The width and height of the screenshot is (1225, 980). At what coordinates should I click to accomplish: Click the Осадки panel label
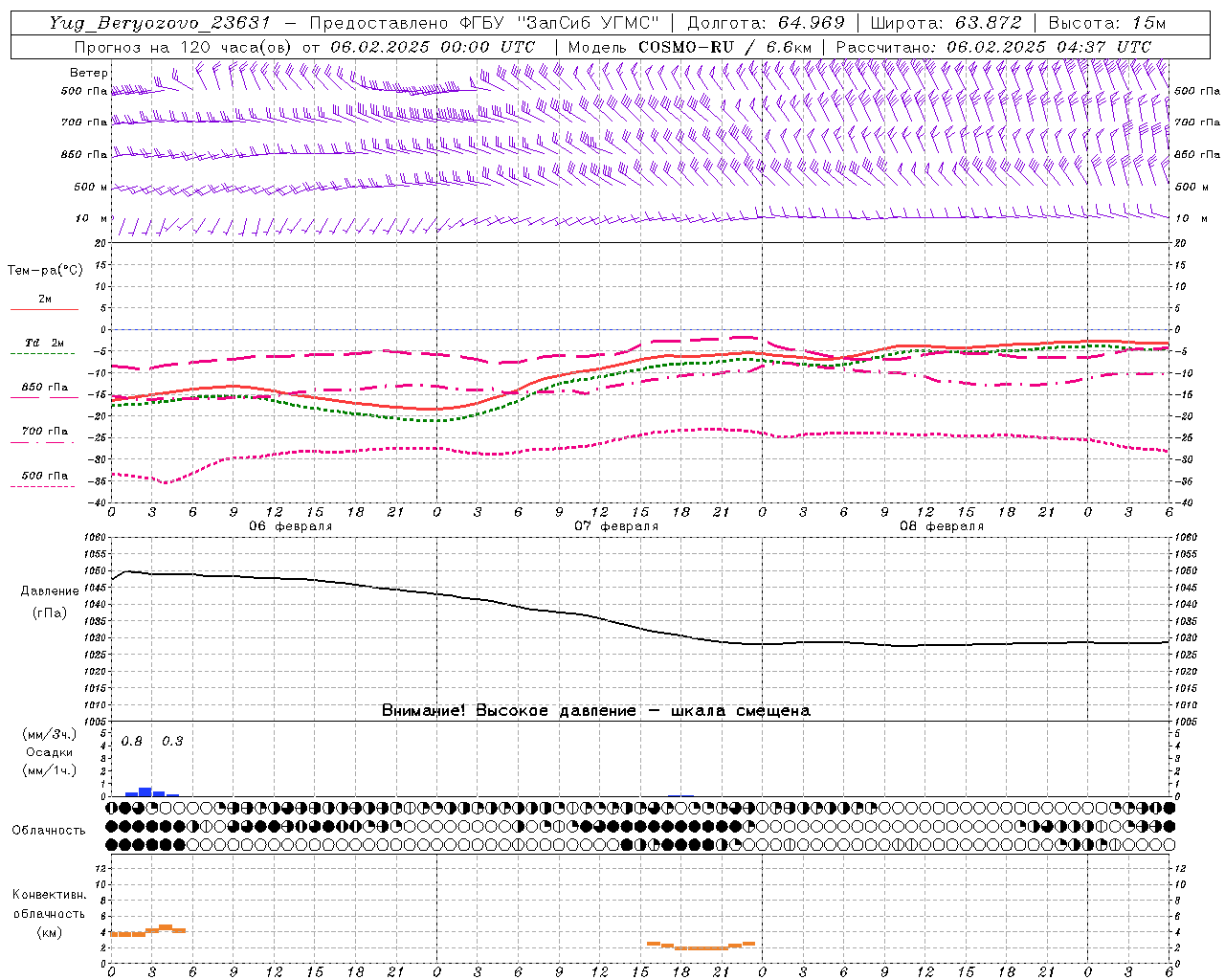[50, 752]
